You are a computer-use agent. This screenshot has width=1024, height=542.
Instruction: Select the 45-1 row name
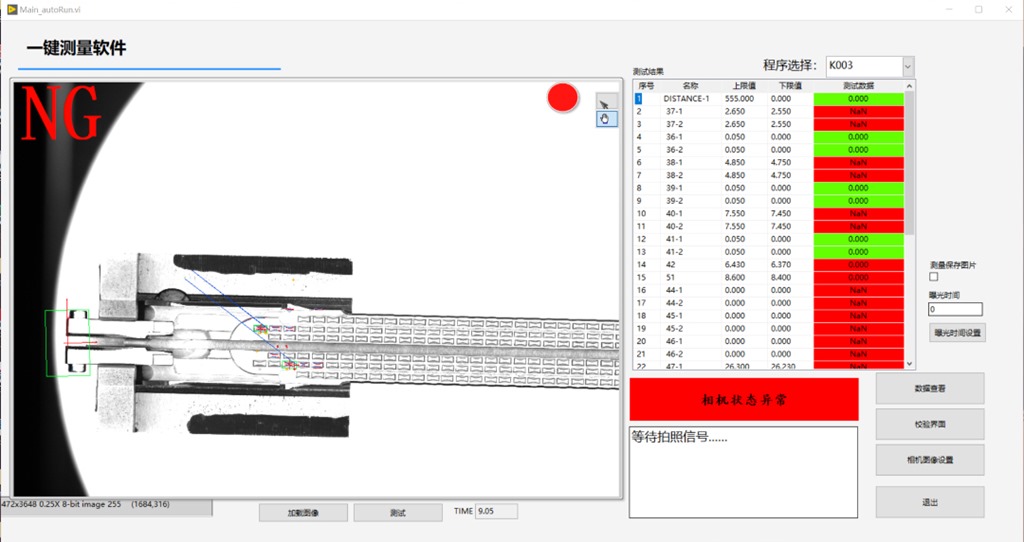675,315
